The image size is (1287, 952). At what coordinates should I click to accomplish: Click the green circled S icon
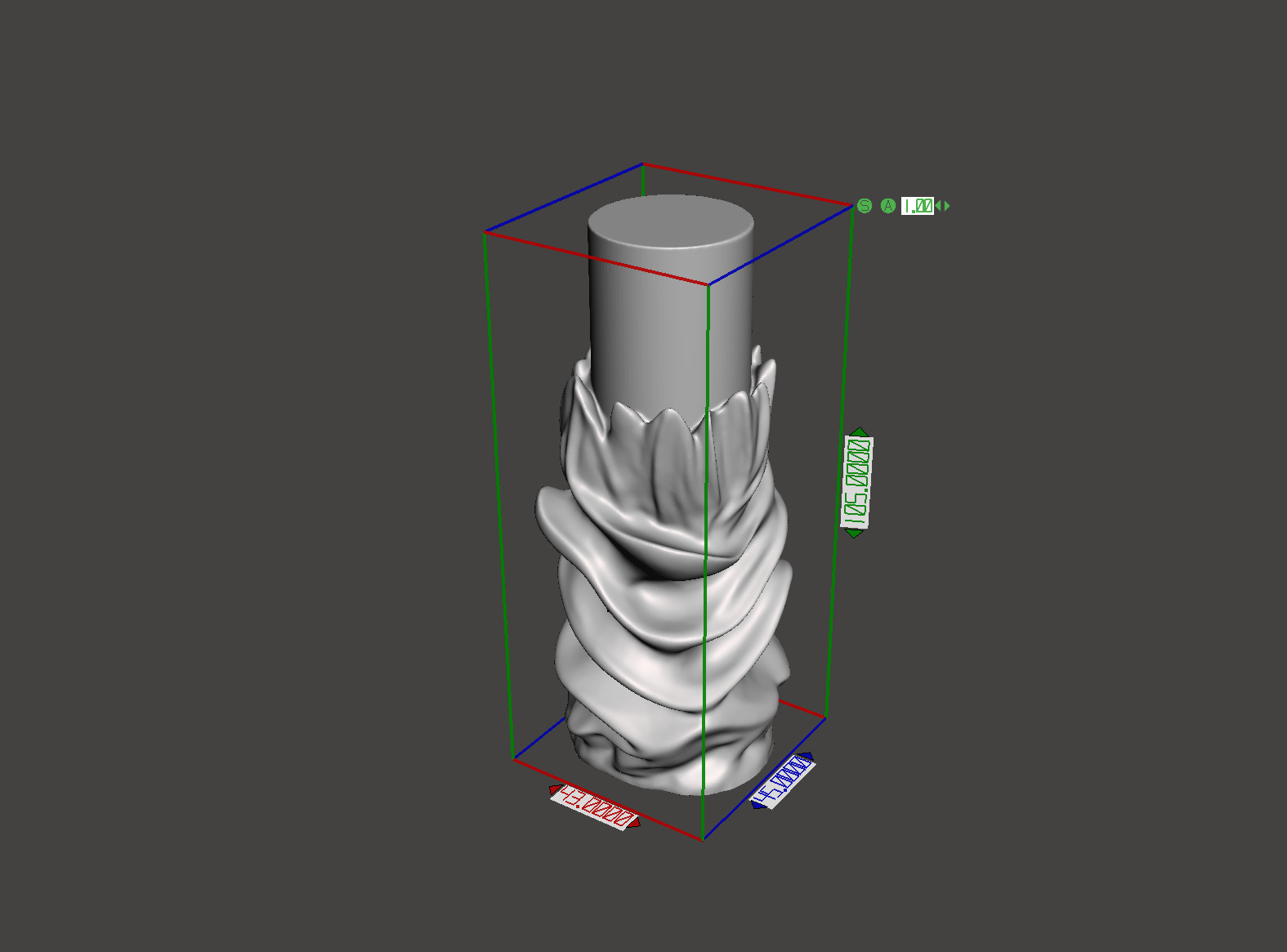[865, 206]
